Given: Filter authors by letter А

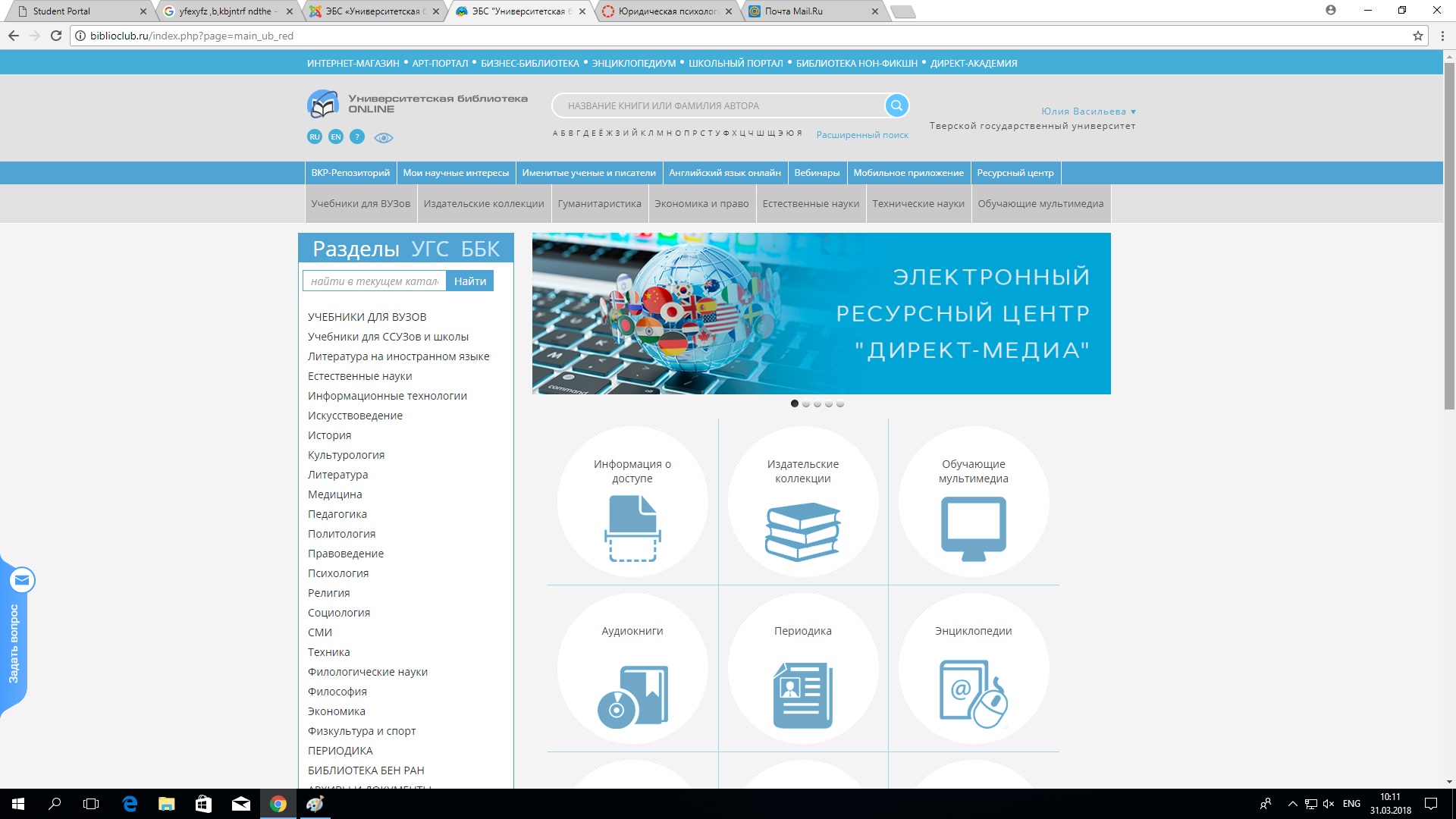Looking at the screenshot, I should (x=555, y=133).
